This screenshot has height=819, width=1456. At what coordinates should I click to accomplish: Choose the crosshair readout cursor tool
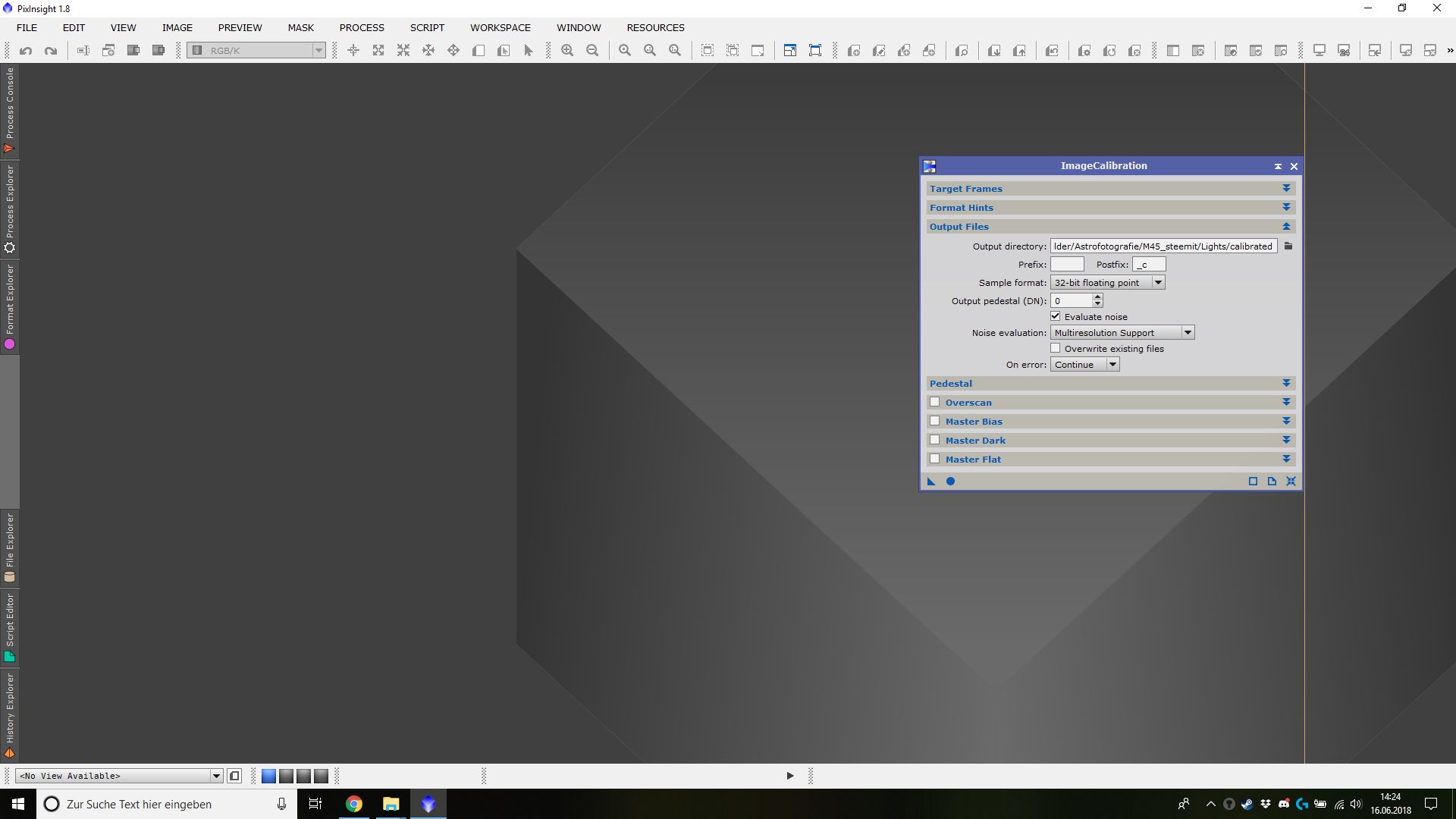(353, 51)
